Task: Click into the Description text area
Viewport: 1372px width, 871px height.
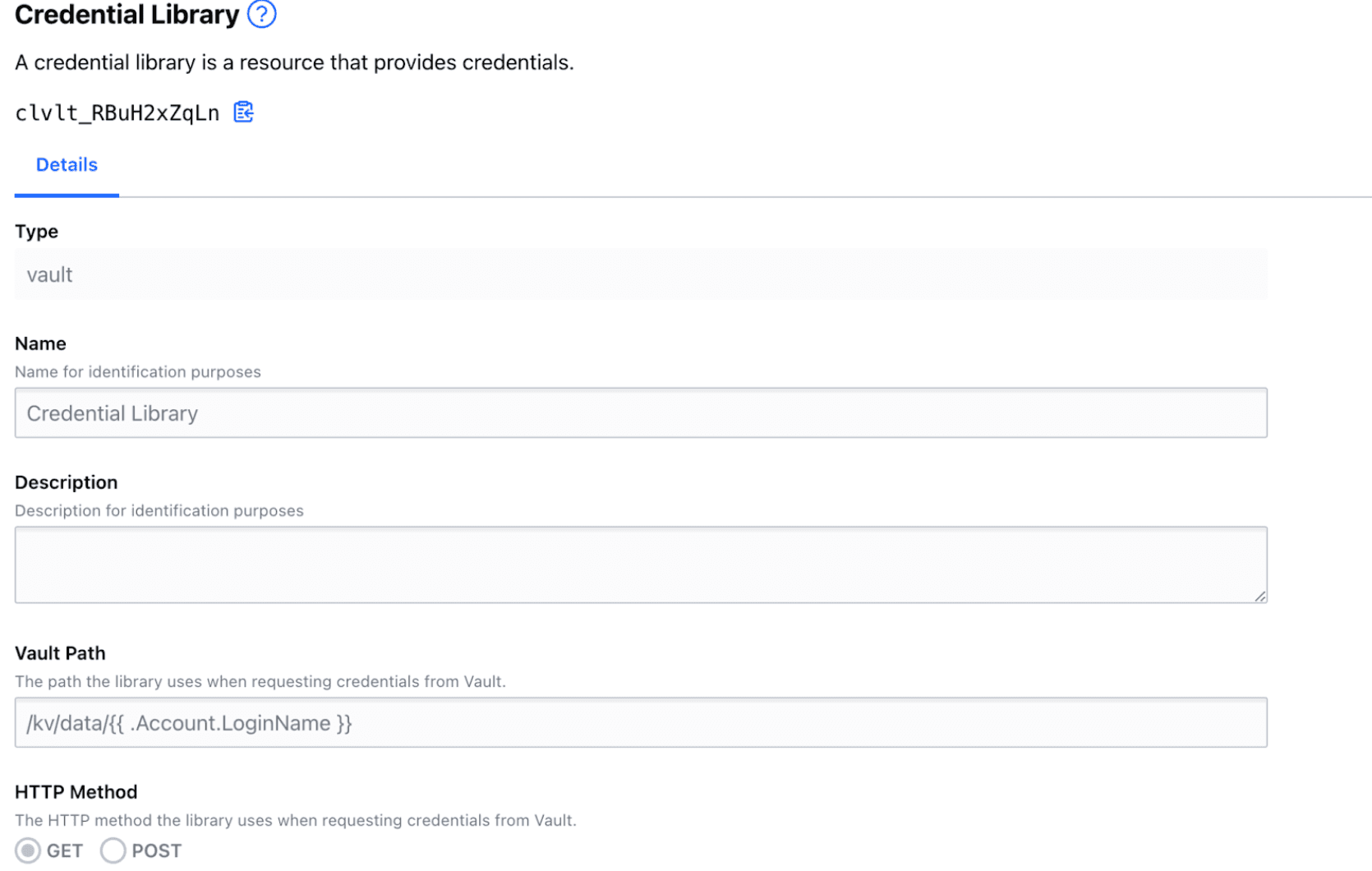Action: pyautogui.click(x=641, y=565)
